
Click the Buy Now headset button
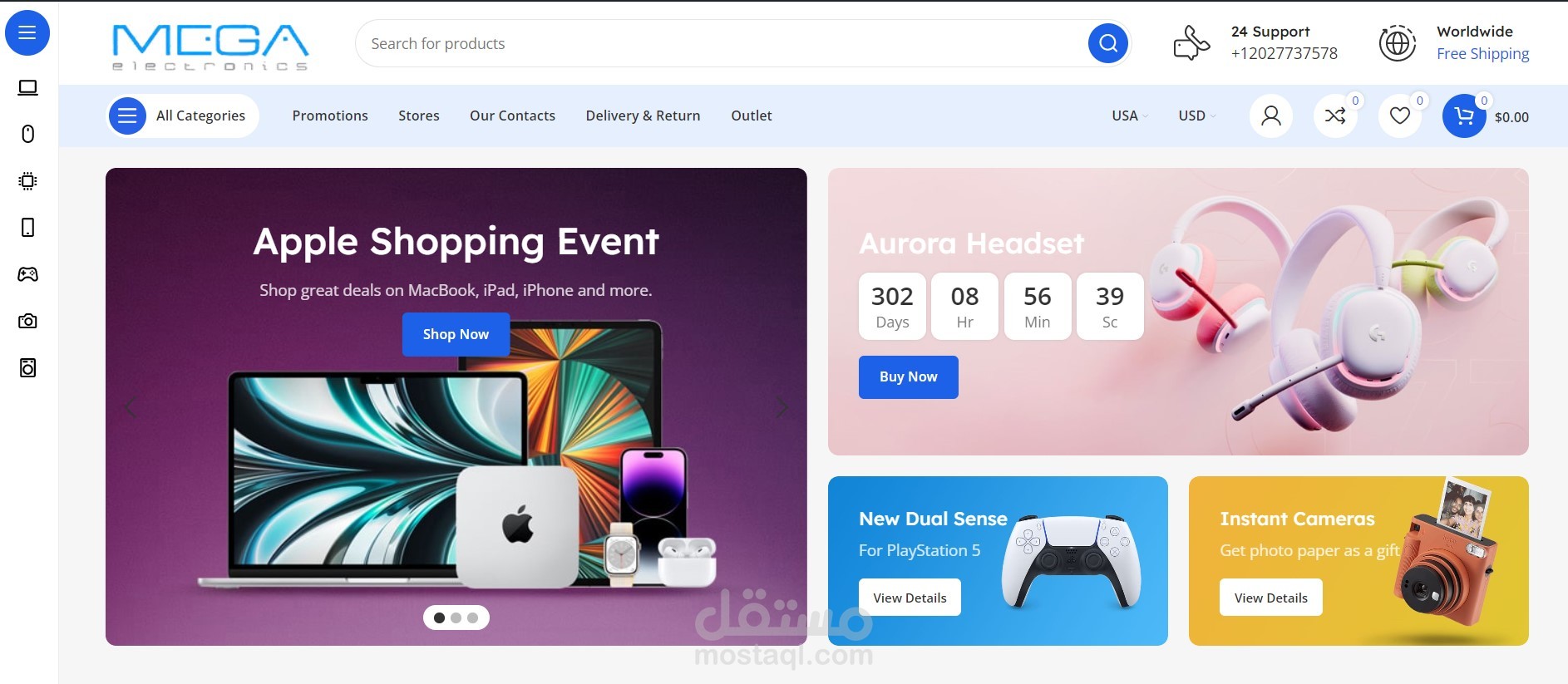[x=908, y=377]
